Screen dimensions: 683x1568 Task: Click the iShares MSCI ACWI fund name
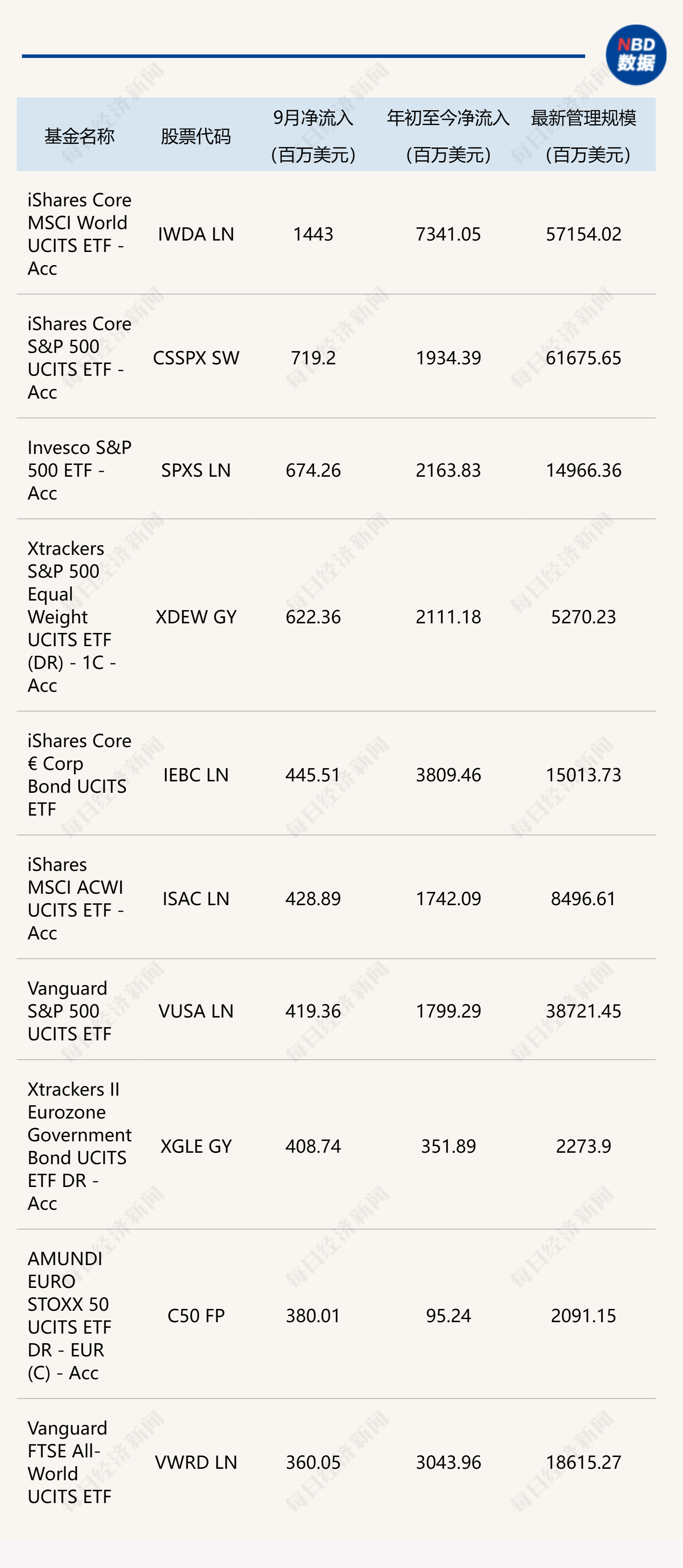75,898
